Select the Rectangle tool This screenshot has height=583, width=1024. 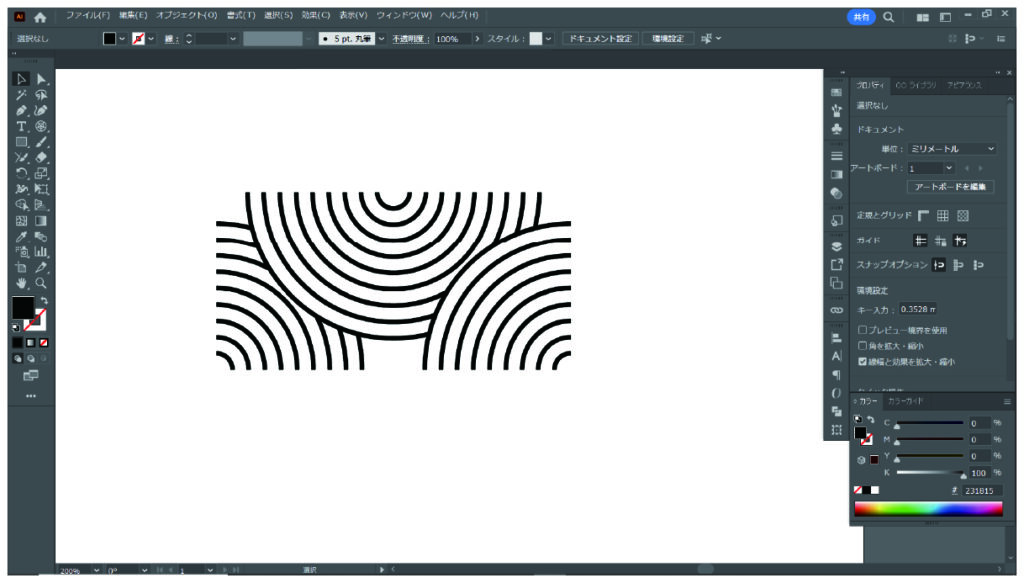point(21,142)
